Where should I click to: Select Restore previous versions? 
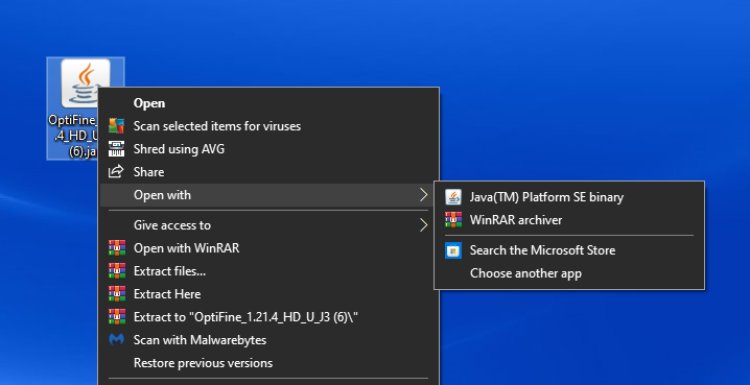pos(269,363)
